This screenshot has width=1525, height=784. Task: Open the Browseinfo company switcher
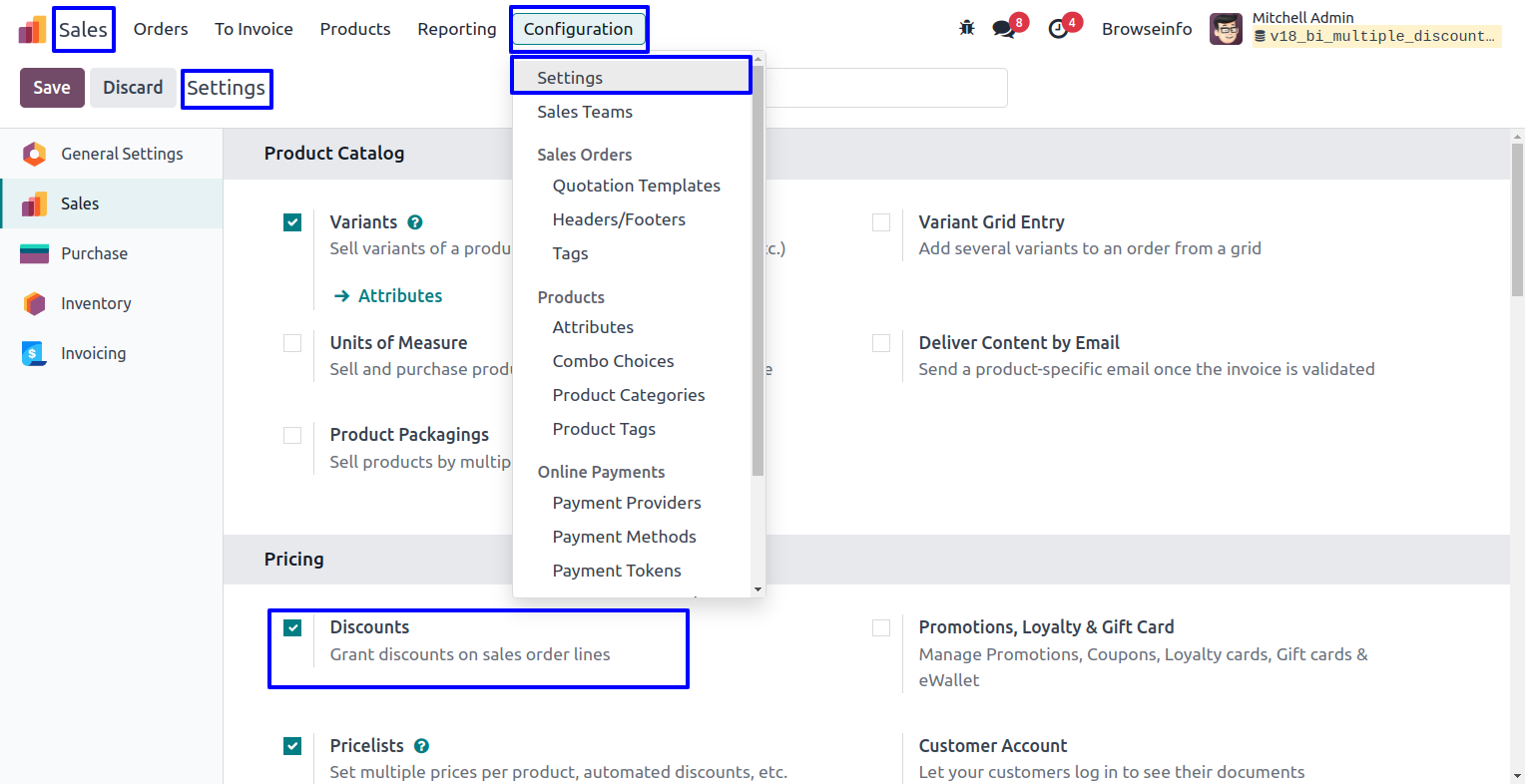point(1146,29)
